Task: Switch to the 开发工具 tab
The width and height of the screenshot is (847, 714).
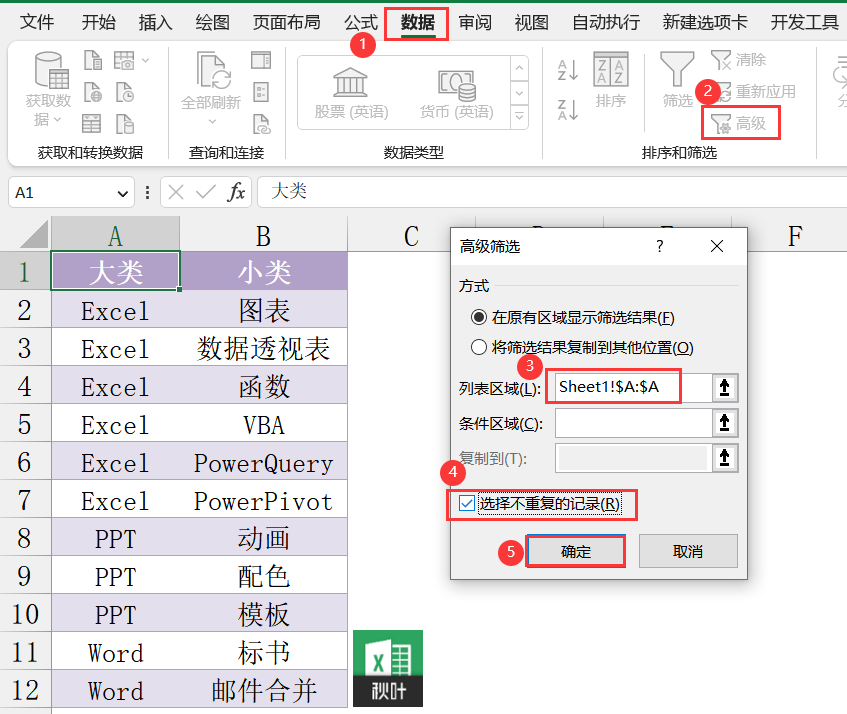Action: [x=804, y=22]
